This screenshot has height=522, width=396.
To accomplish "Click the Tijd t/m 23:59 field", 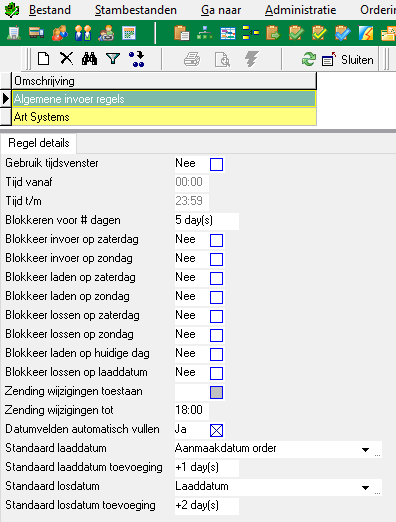I will pyautogui.click(x=192, y=201).
